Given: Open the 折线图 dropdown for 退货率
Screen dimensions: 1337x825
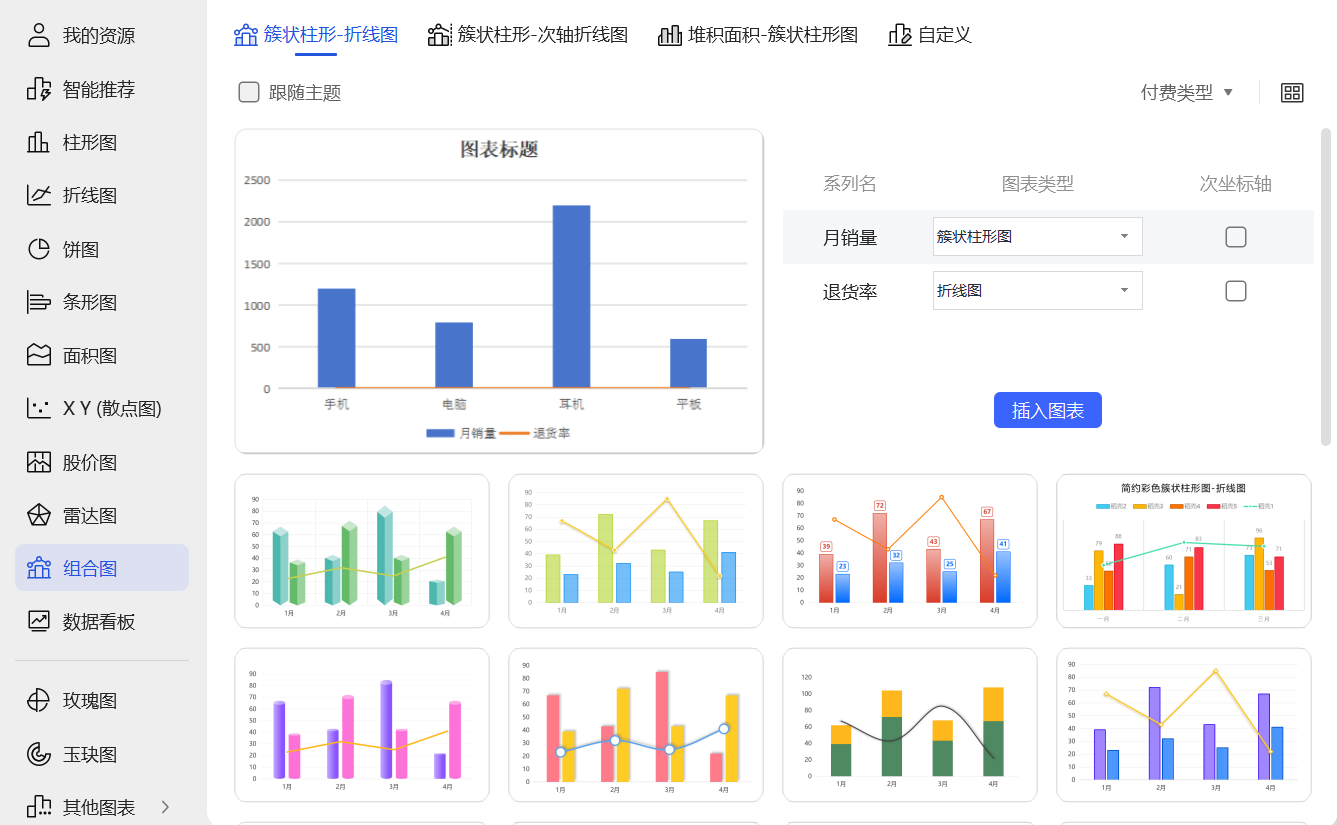Looking at the screenshot, I should (x=1037, y=290).
